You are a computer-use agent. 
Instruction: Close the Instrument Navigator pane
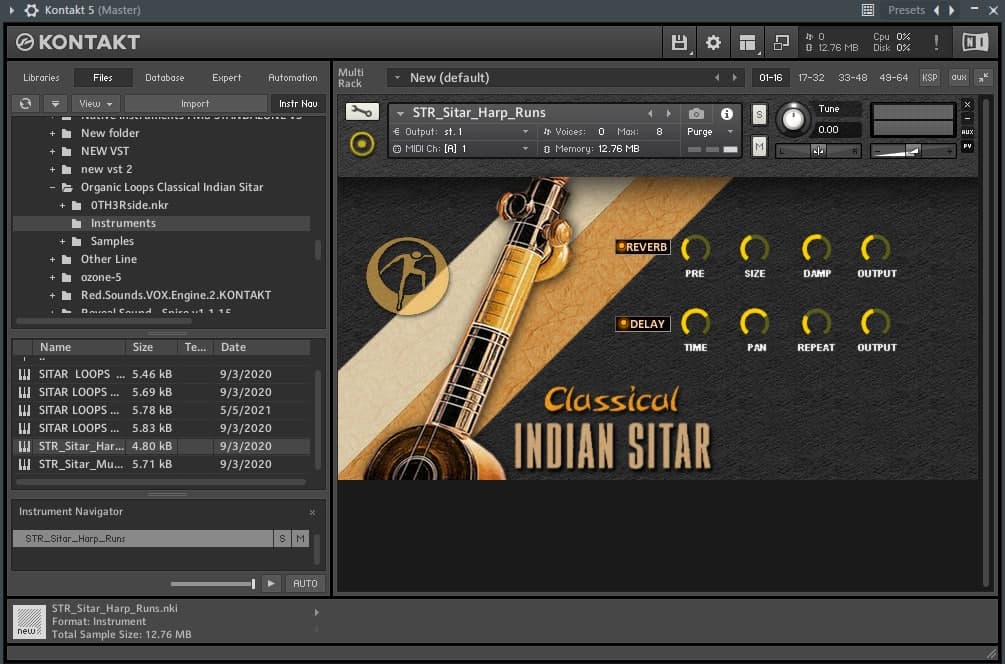click(x=312, y=512)
